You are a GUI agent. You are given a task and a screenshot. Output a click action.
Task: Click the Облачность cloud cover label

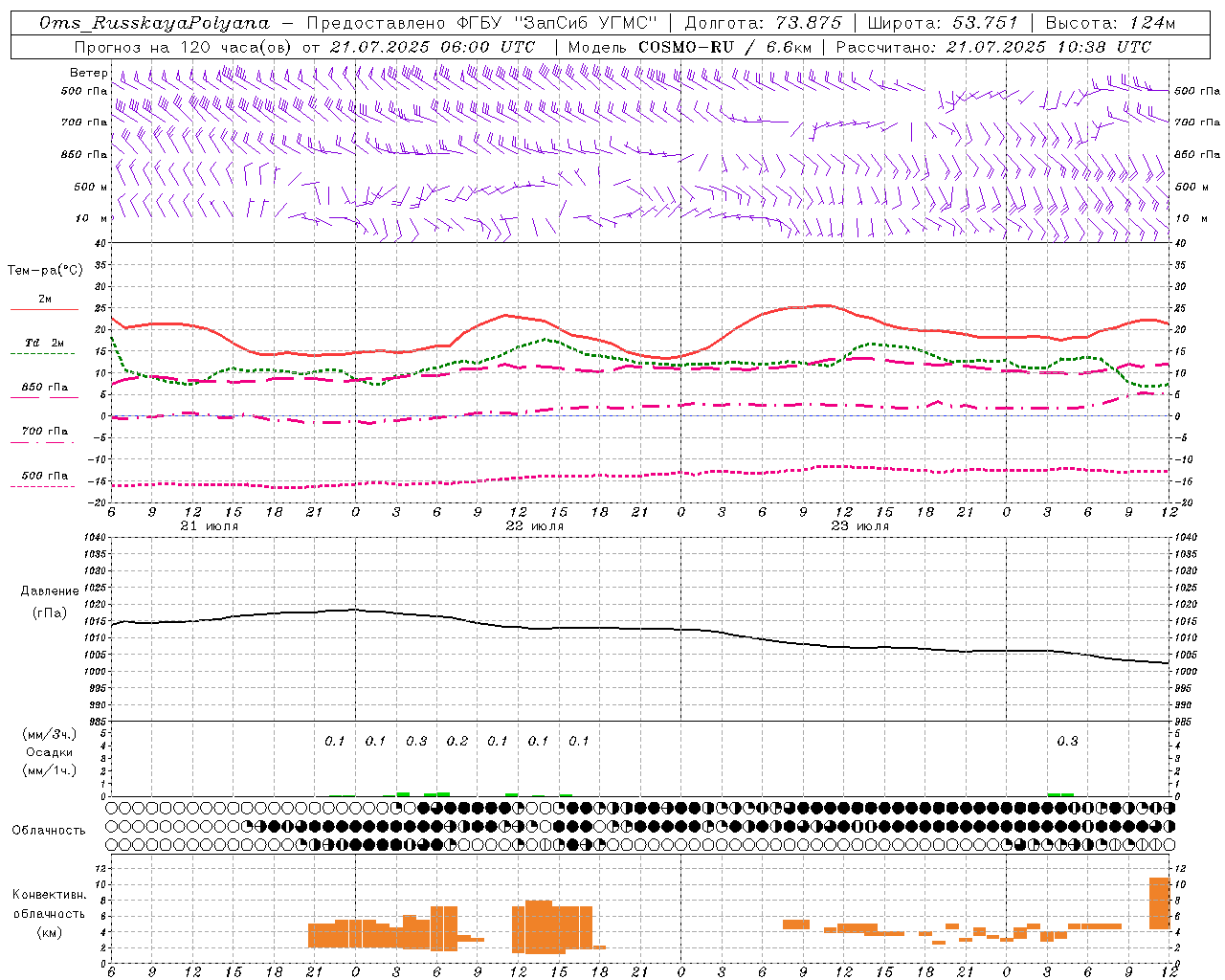(49, 830)
